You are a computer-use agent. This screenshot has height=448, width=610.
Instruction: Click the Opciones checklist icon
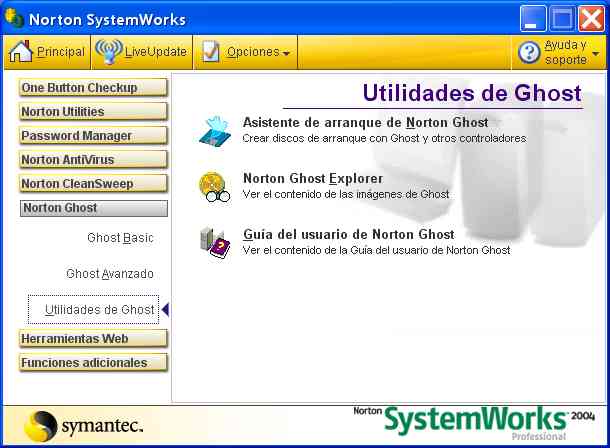[x=210, y=52]
